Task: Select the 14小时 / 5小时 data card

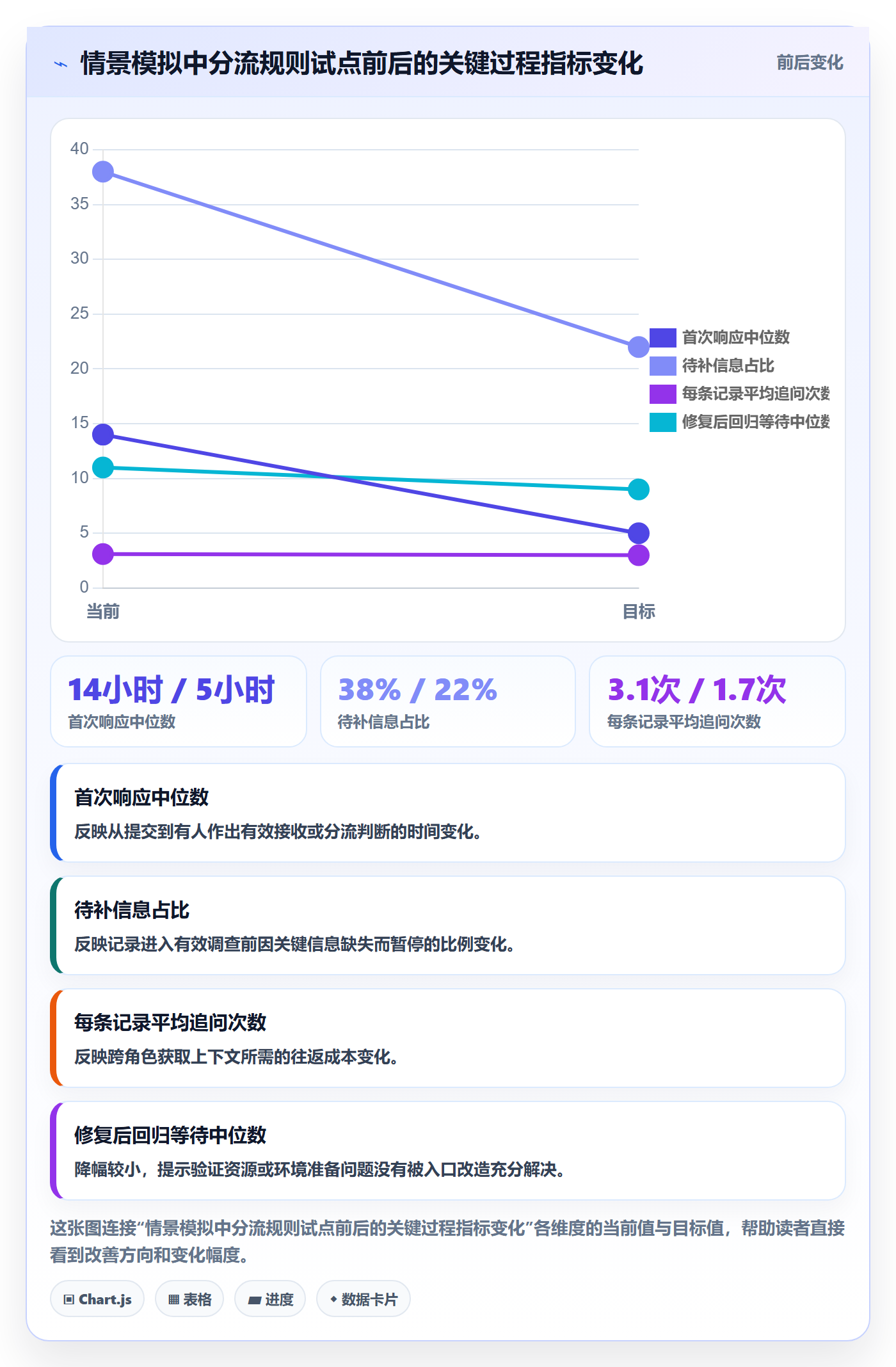Action: [179, 701]
